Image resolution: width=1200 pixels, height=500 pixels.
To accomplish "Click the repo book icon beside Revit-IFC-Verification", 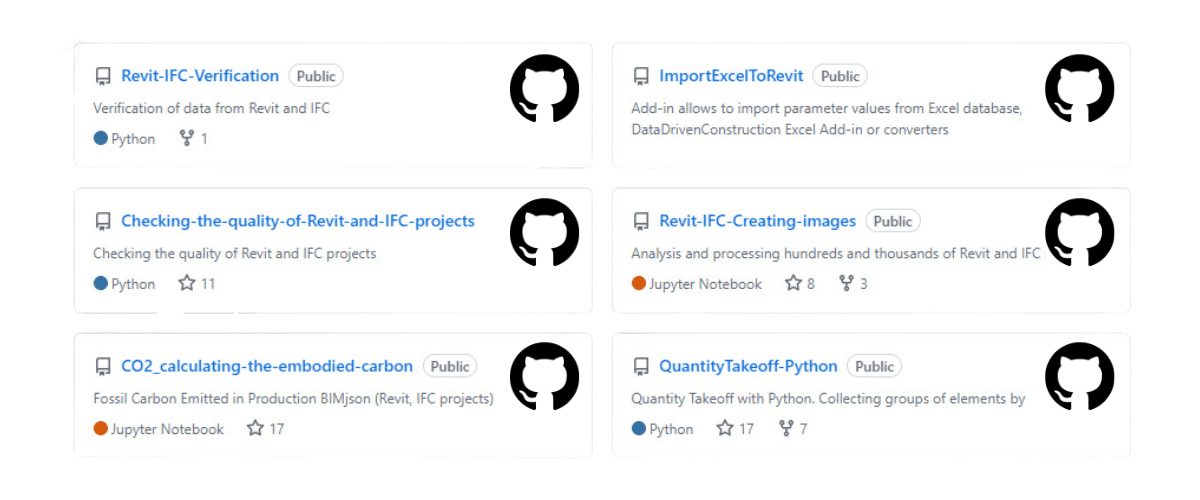I will coord(102,76).
